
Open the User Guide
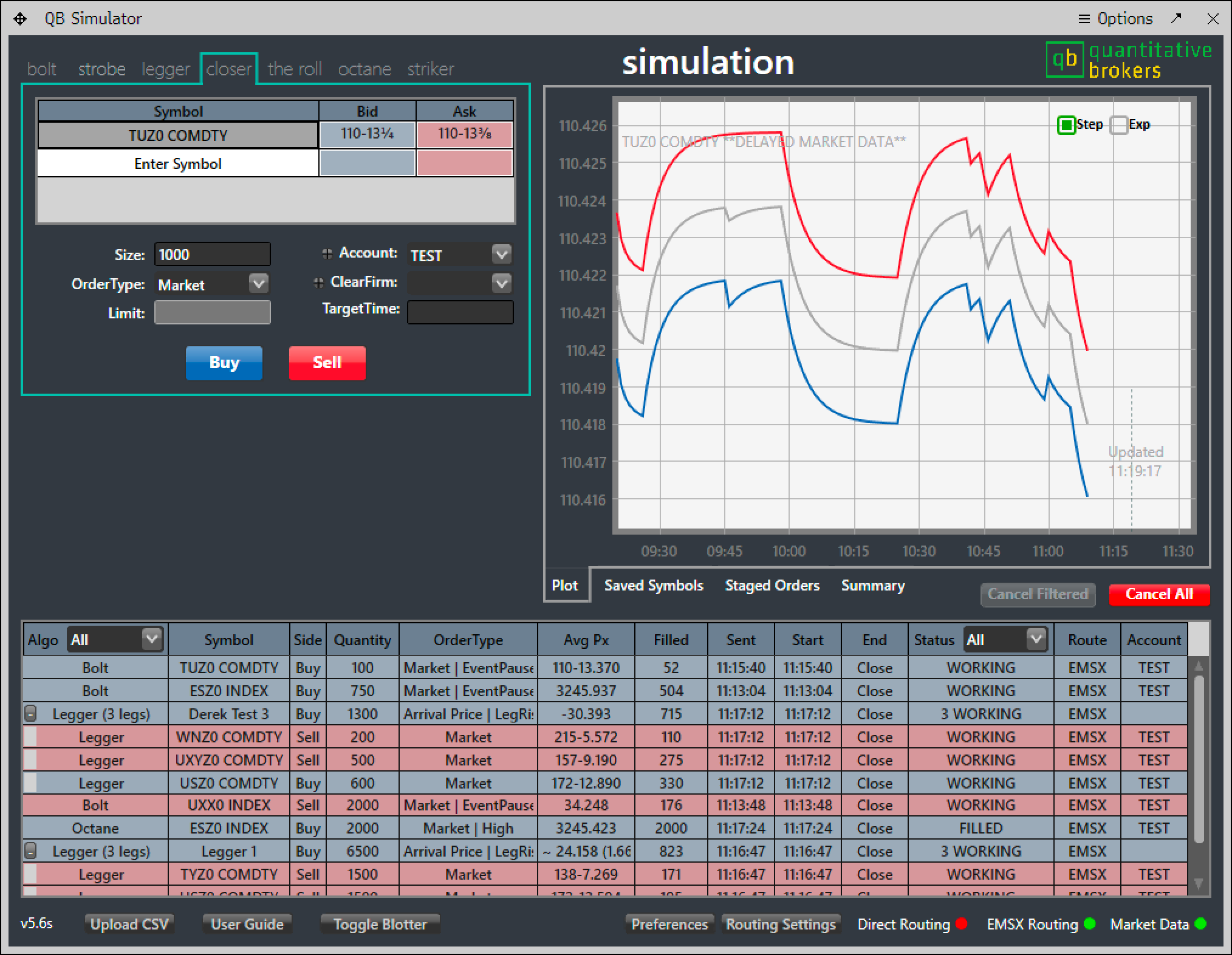pyautogui.click(x=247, y=924)
